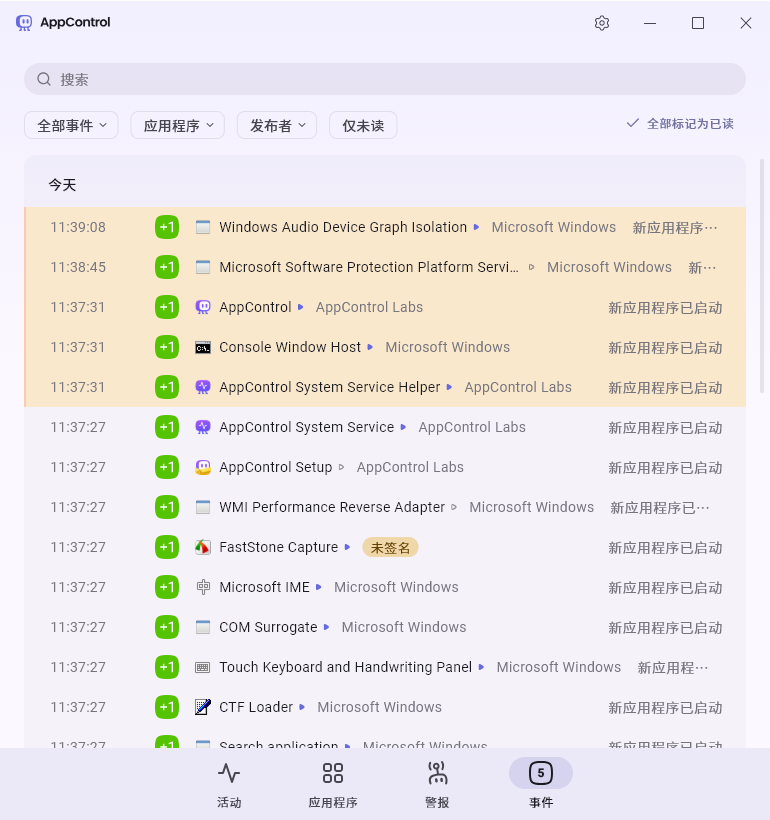The width and height of the screenshot is (770, 820).
Task: Click Microsoft Windows publisher on Console Window Host row
Action: coord(448,347)
